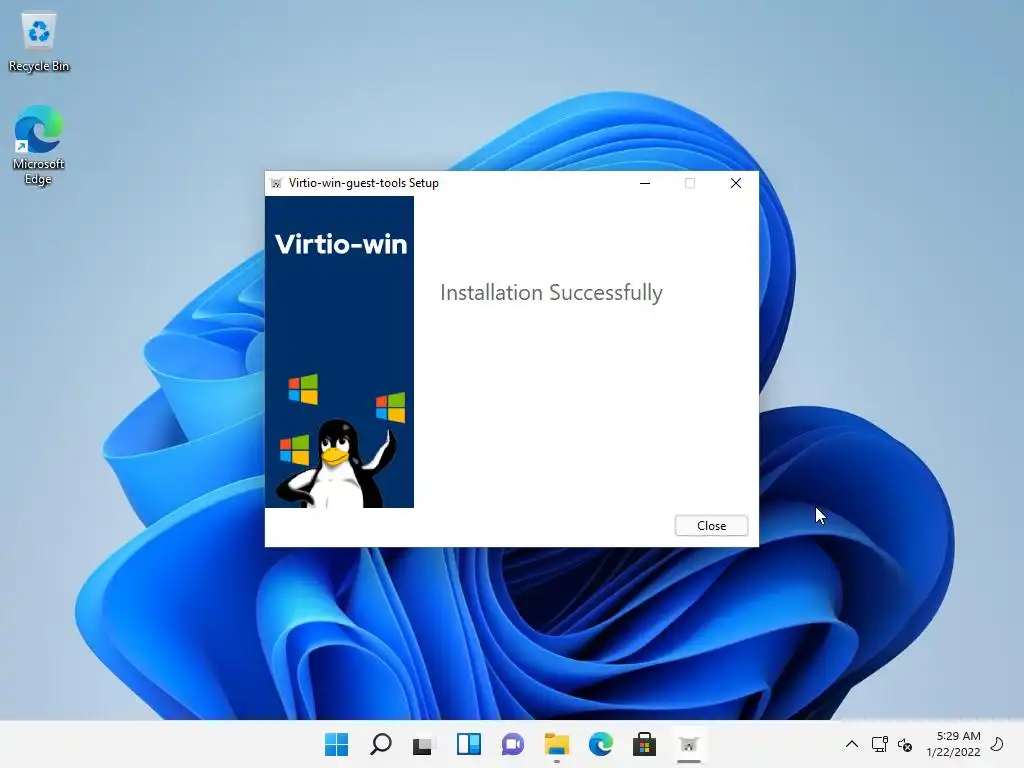Open File Explorer from the taskbar
1024x768 pixels.
tap(556, 744)
